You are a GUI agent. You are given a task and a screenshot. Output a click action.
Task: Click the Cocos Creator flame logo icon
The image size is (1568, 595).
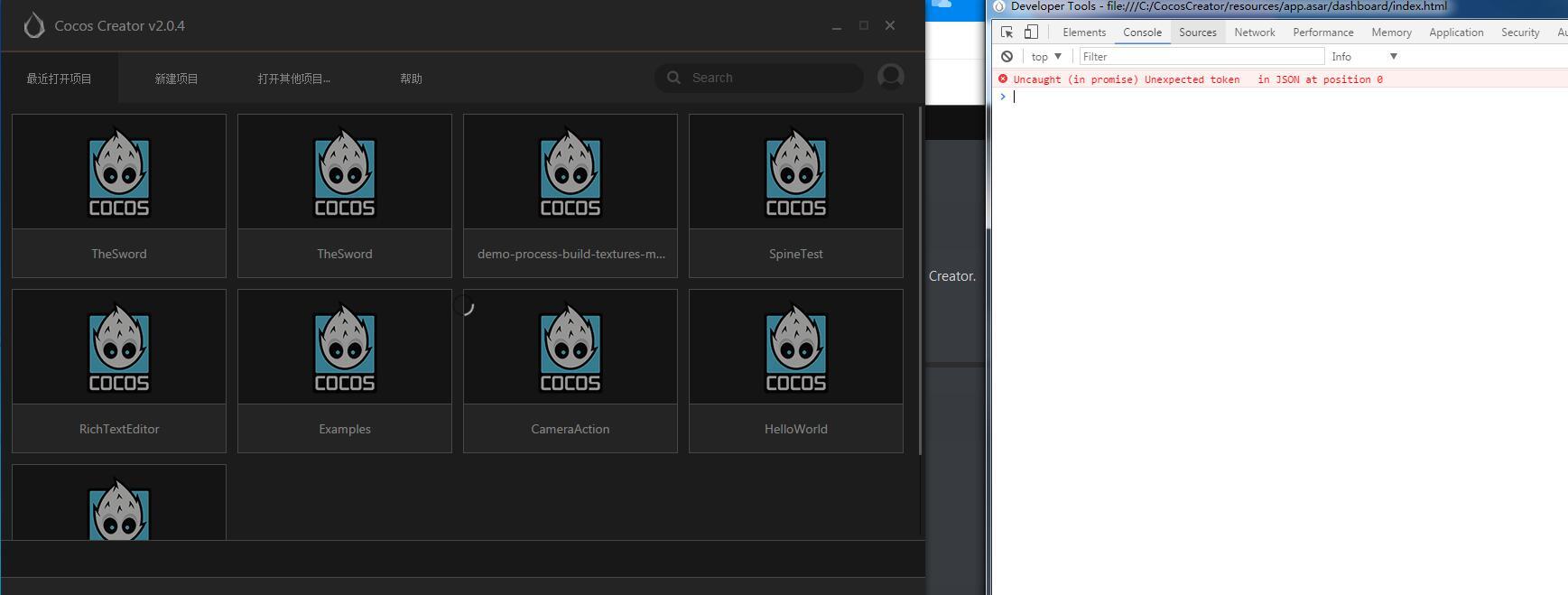pyautogui.click(x=34, y=25)
